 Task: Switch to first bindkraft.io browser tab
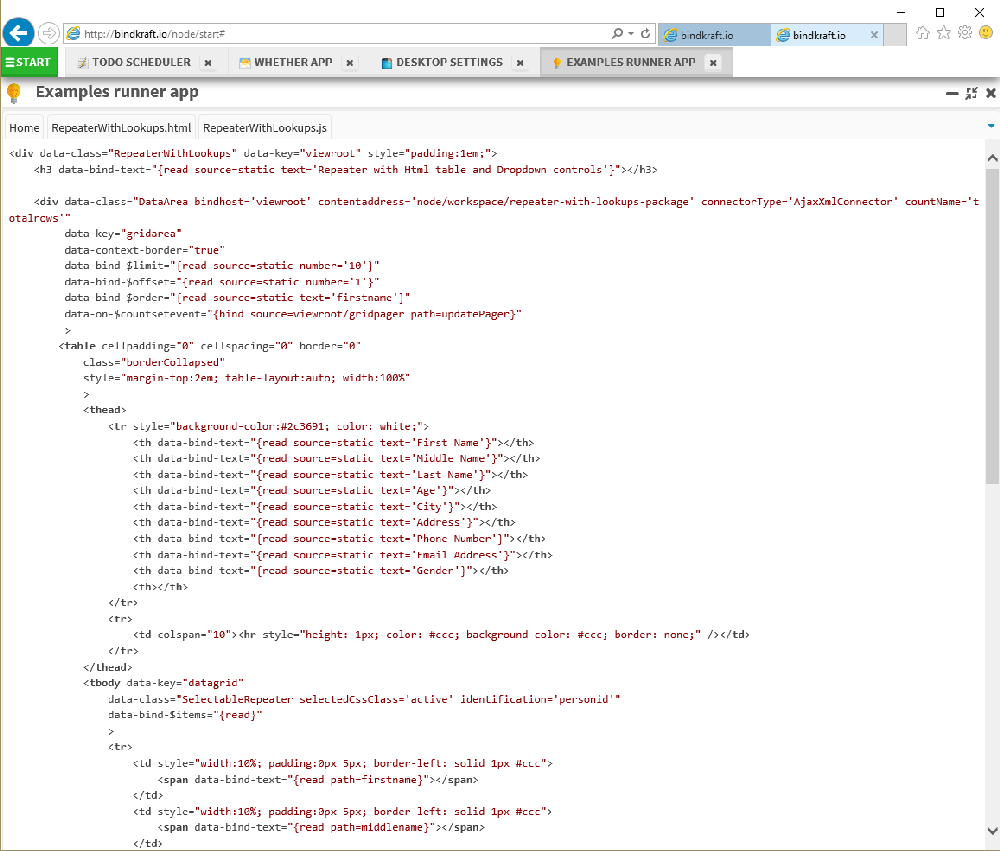(714, 35)
